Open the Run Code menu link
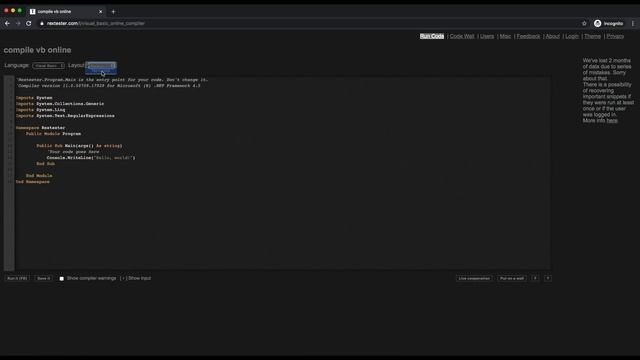 pos(432,36)
